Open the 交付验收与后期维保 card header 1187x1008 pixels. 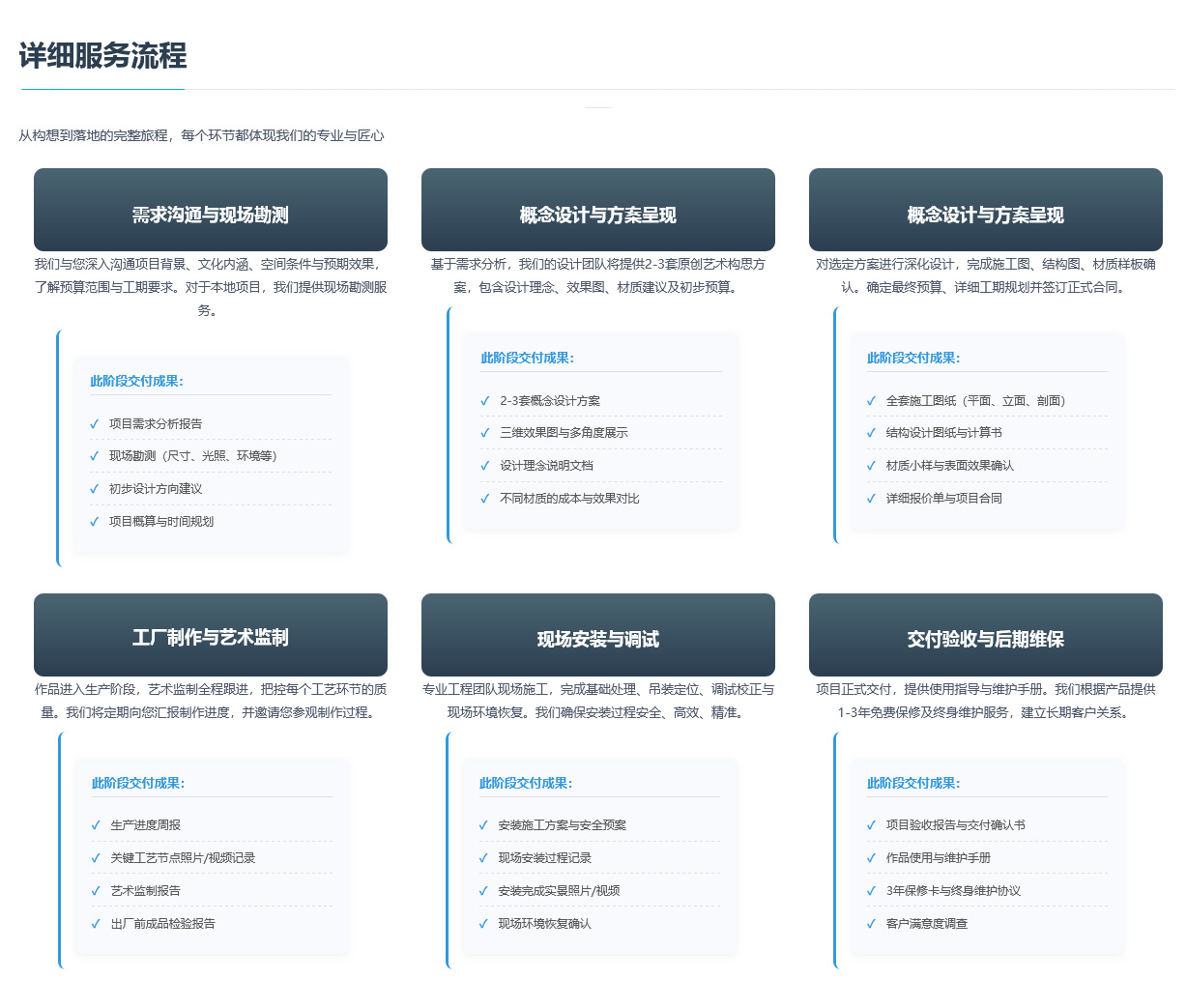pos(985,635)
